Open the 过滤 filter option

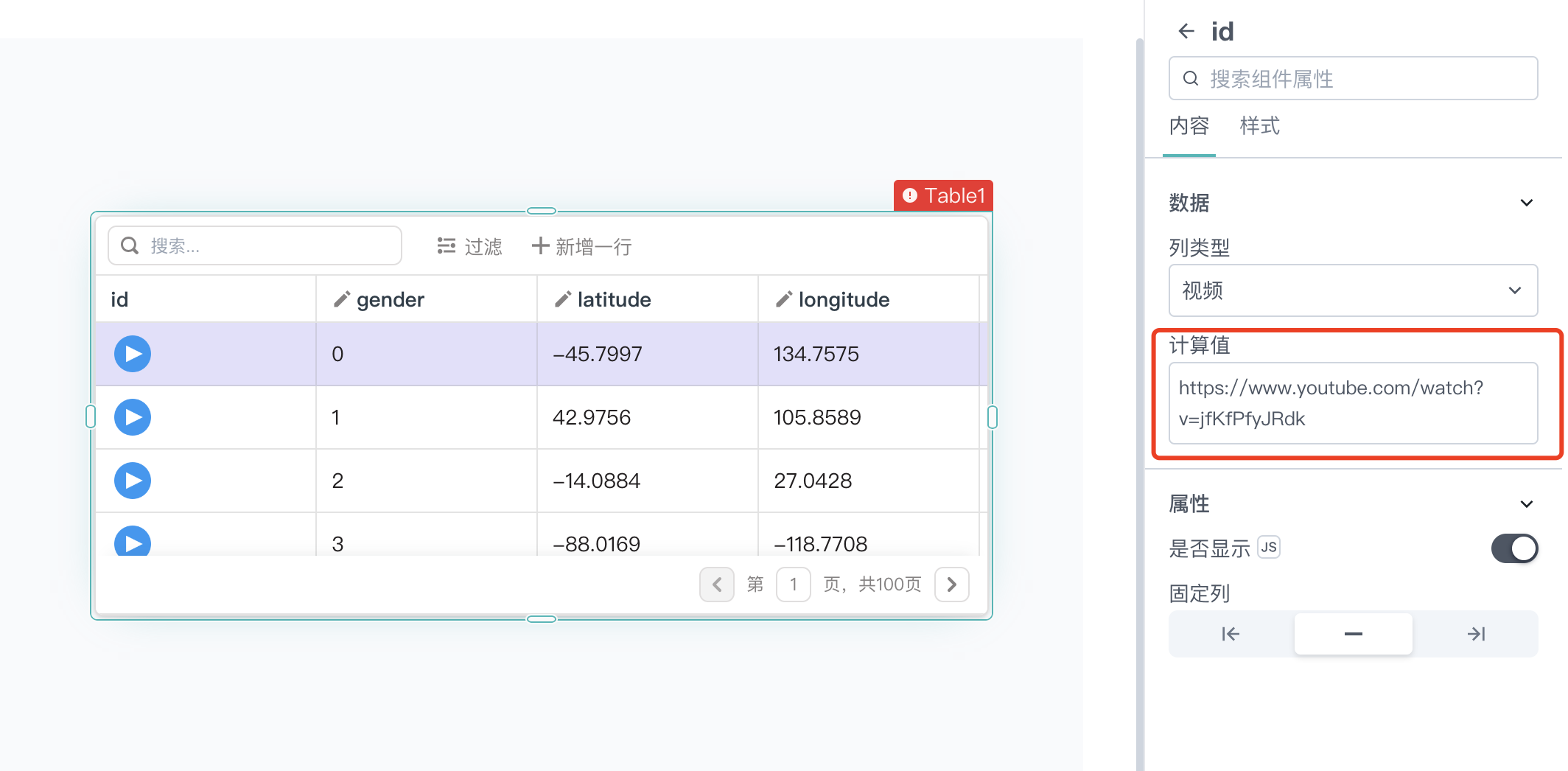469,246
